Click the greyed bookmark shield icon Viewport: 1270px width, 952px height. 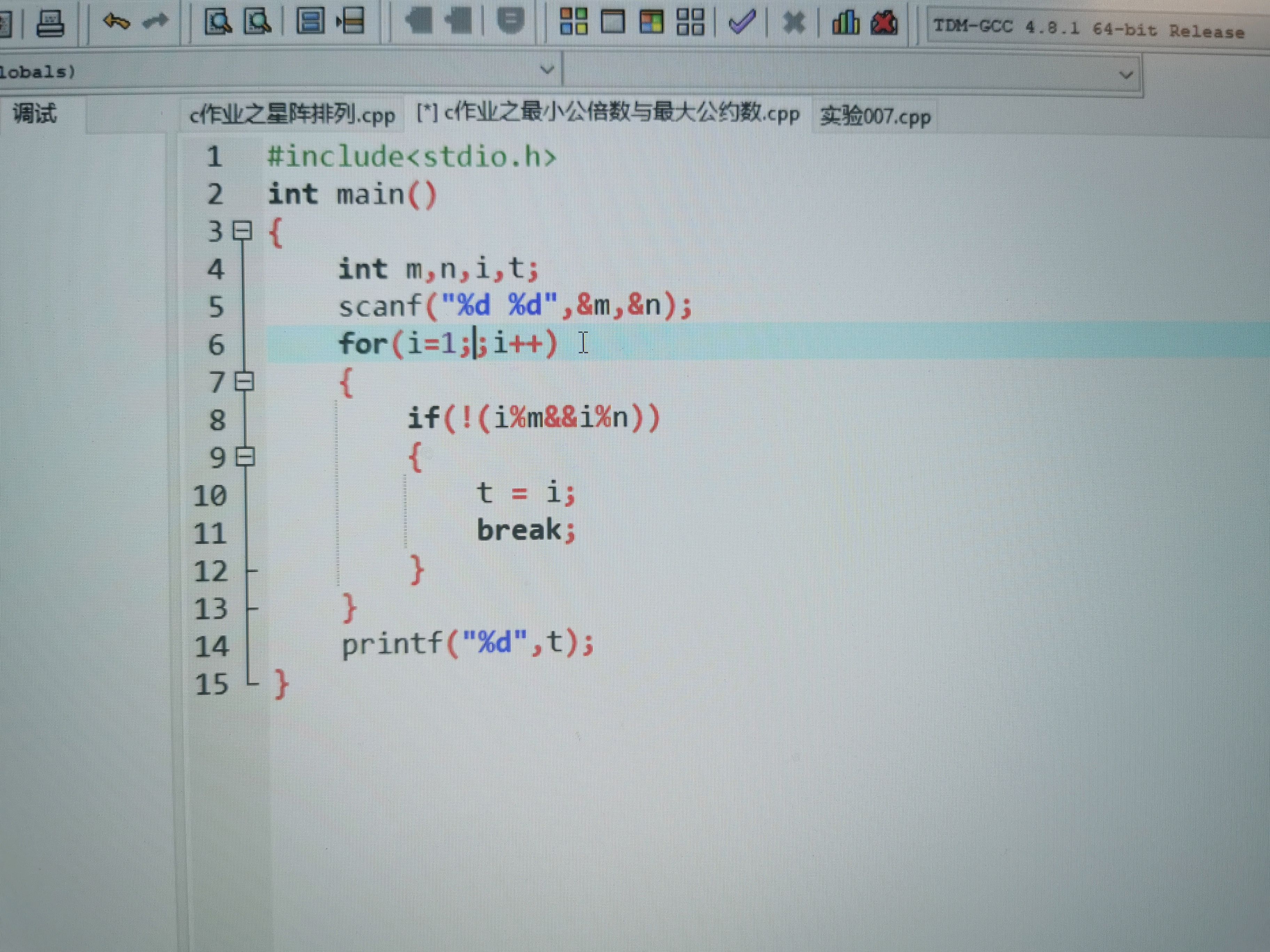tap(510, 21)
